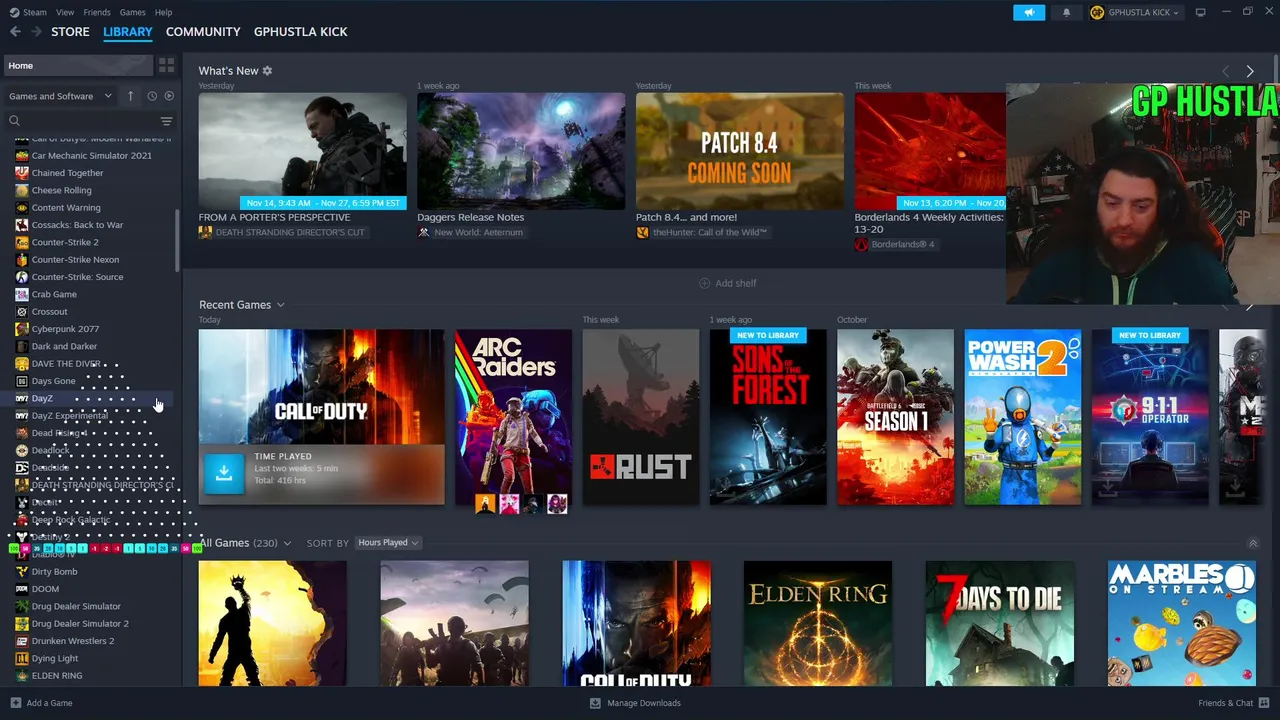
Task: Select Dark and Darker in list
Action: (x=64, y=346)
